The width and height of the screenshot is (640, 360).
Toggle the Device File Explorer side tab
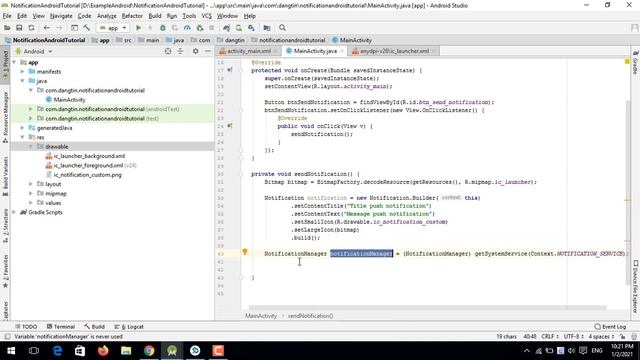(x=636, y=287)
